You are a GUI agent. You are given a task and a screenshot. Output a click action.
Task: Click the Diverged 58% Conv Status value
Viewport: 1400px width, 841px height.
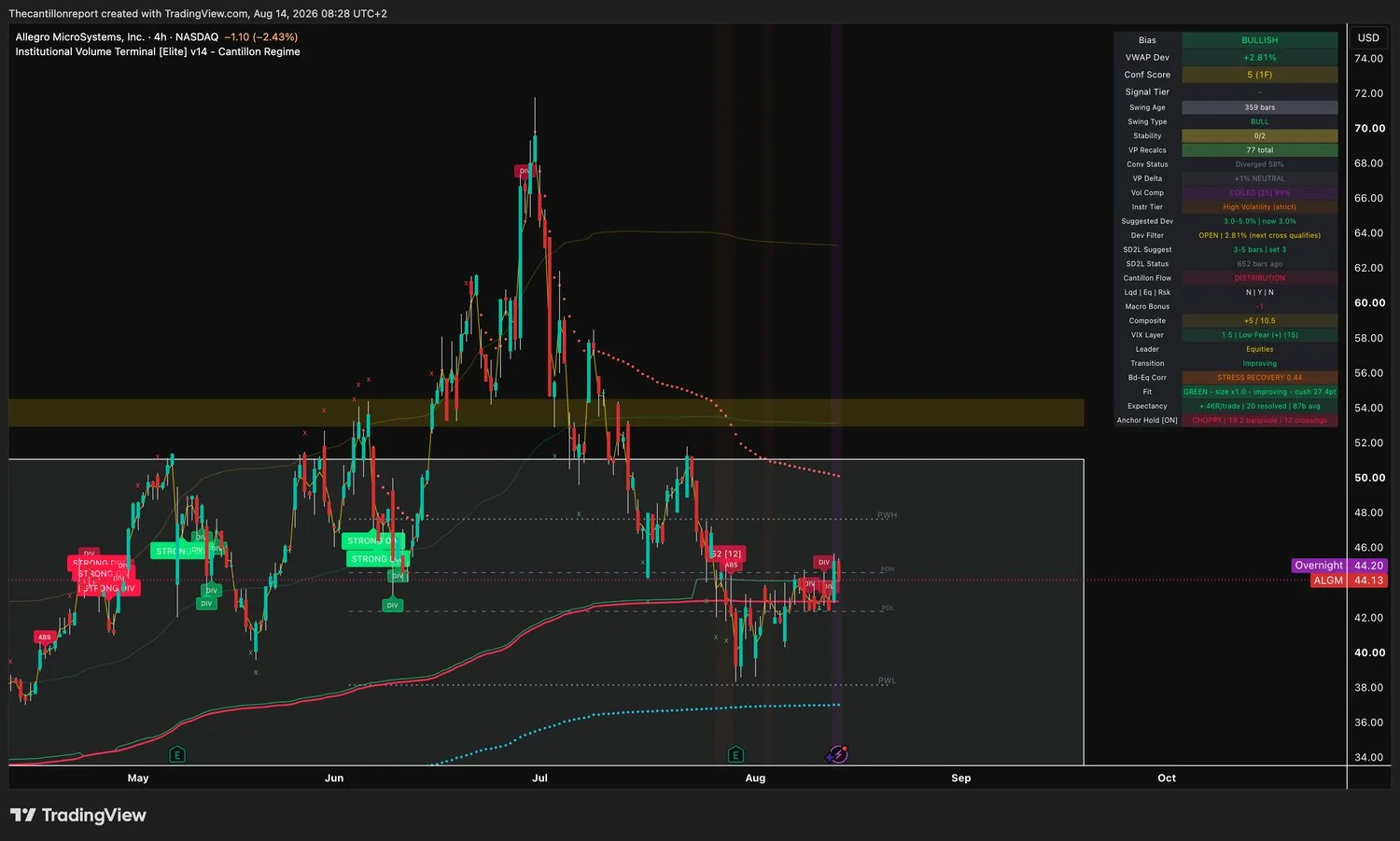coord(1259,164)
